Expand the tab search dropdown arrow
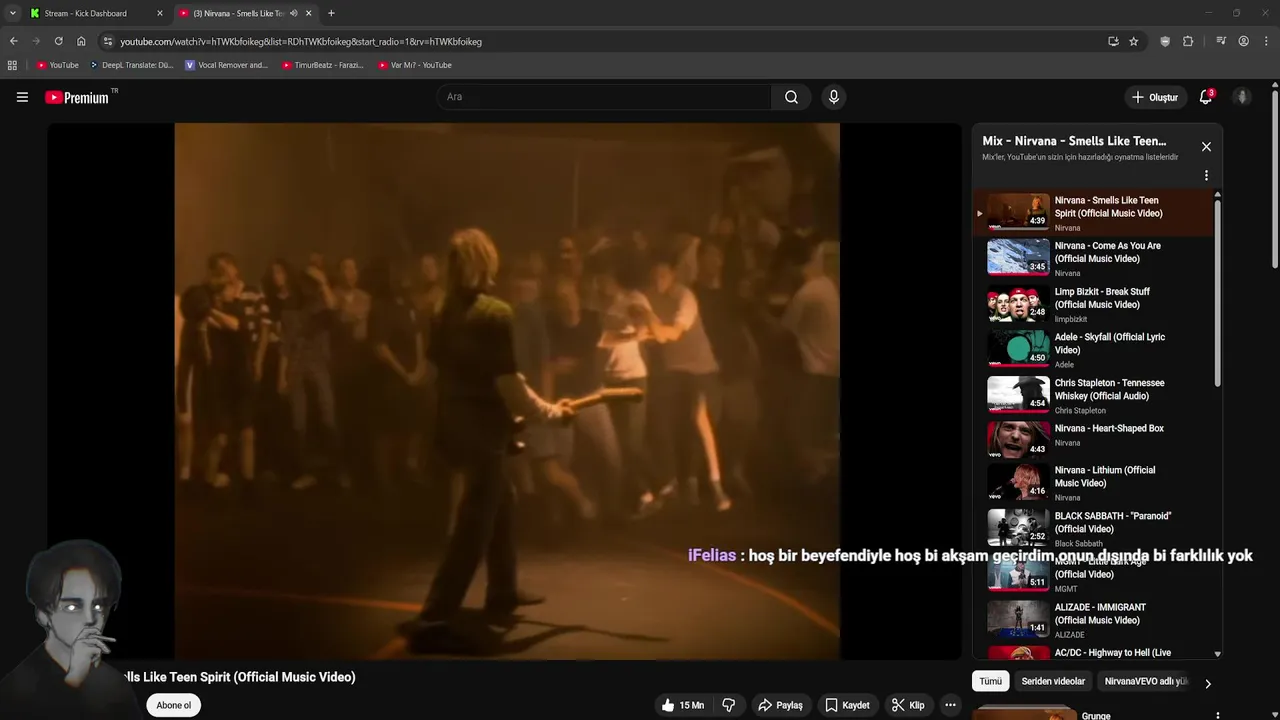The height and width of the screenshot is (720, 1280). coord(12,13)
